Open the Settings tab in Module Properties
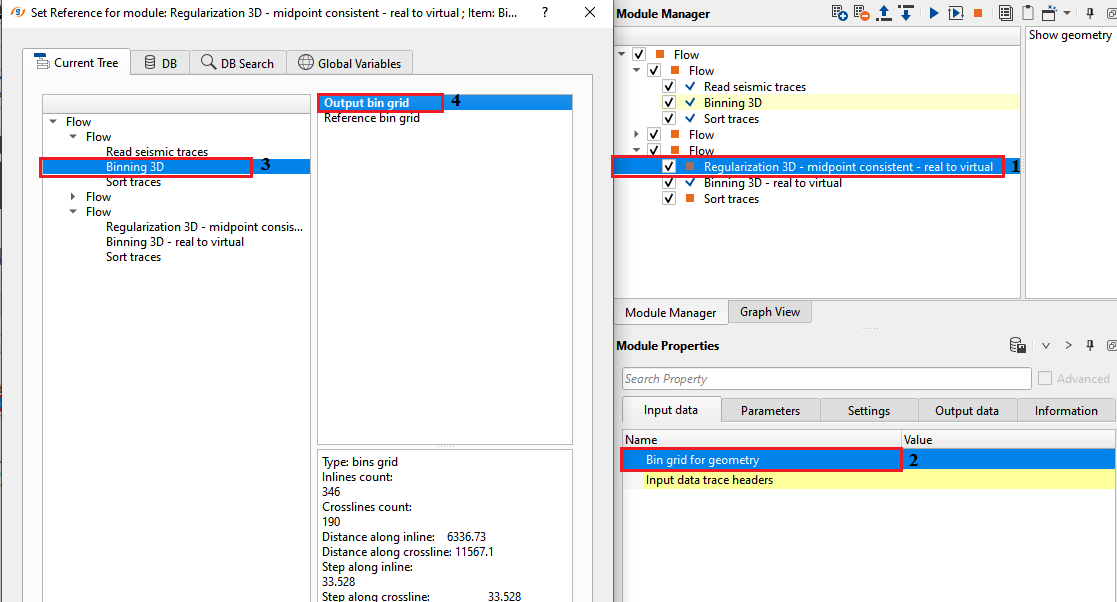1117x602 pixels. click(868, 410)
